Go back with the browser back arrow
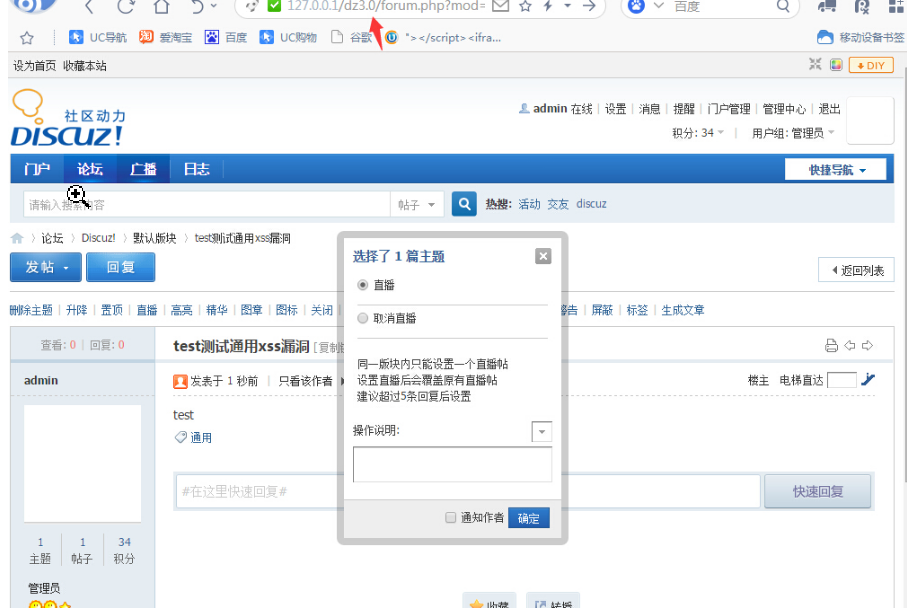 coord(89,6)
